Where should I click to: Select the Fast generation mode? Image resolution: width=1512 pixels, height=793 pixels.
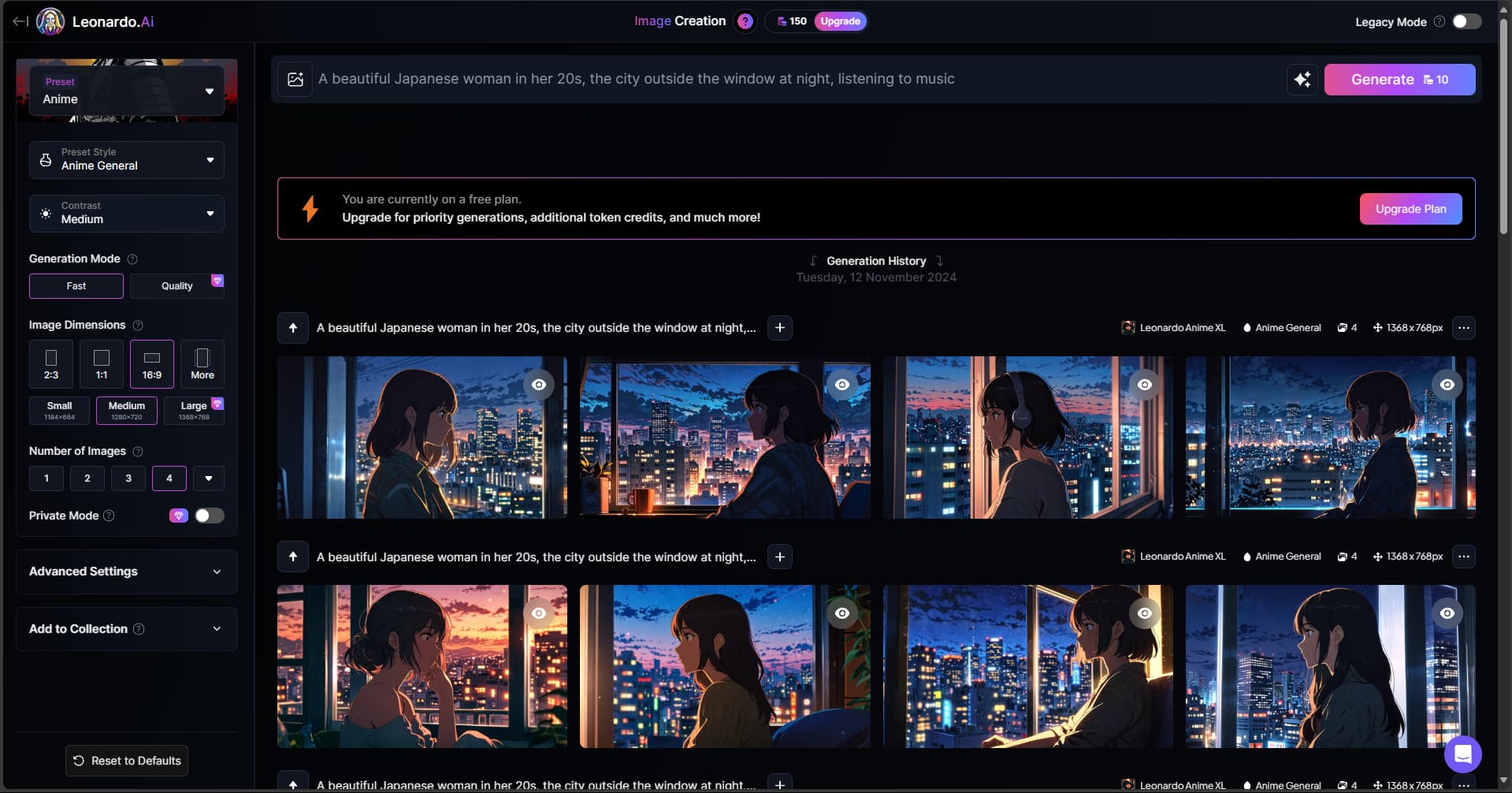[76, 286]
